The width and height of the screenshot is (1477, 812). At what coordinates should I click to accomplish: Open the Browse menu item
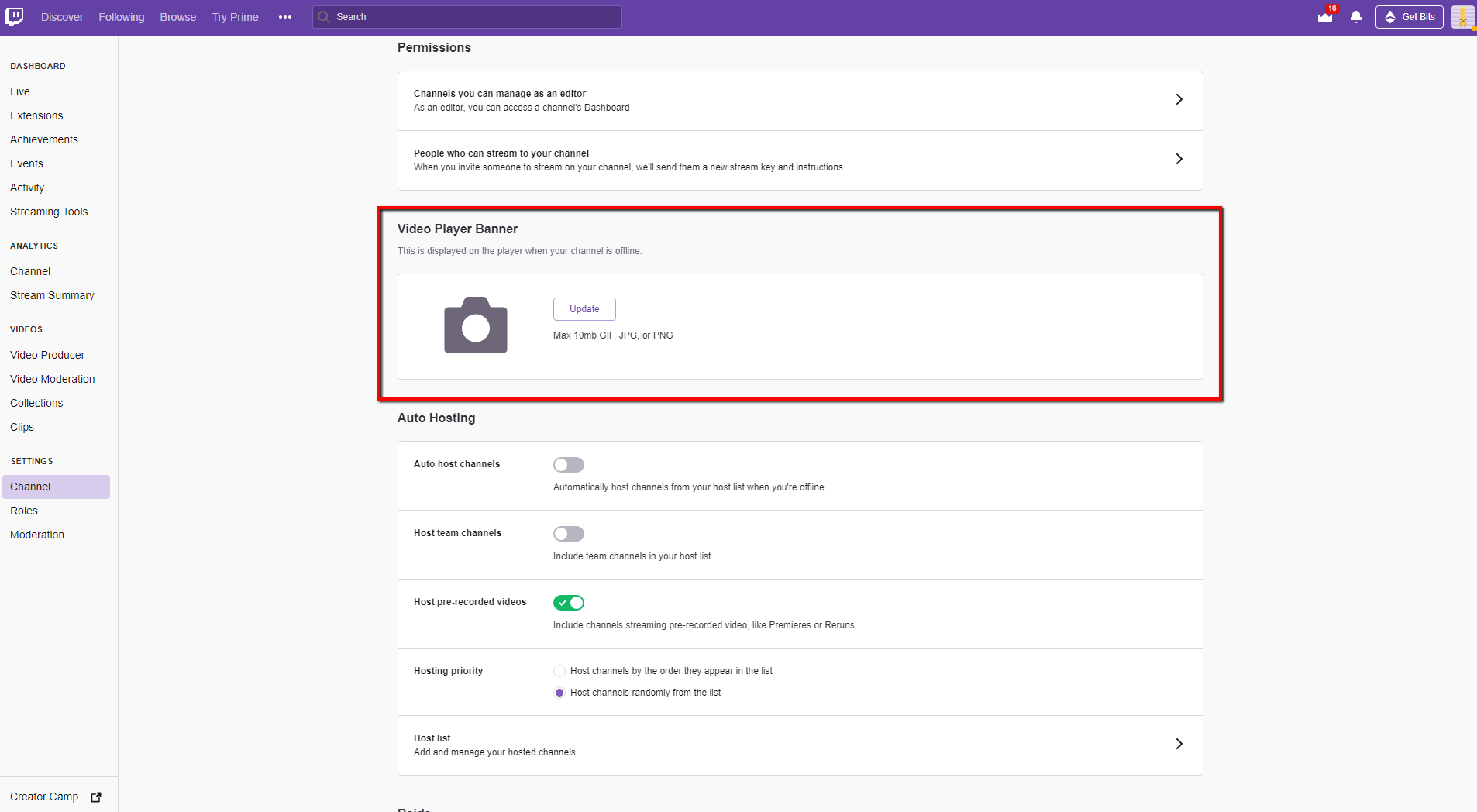177,16
